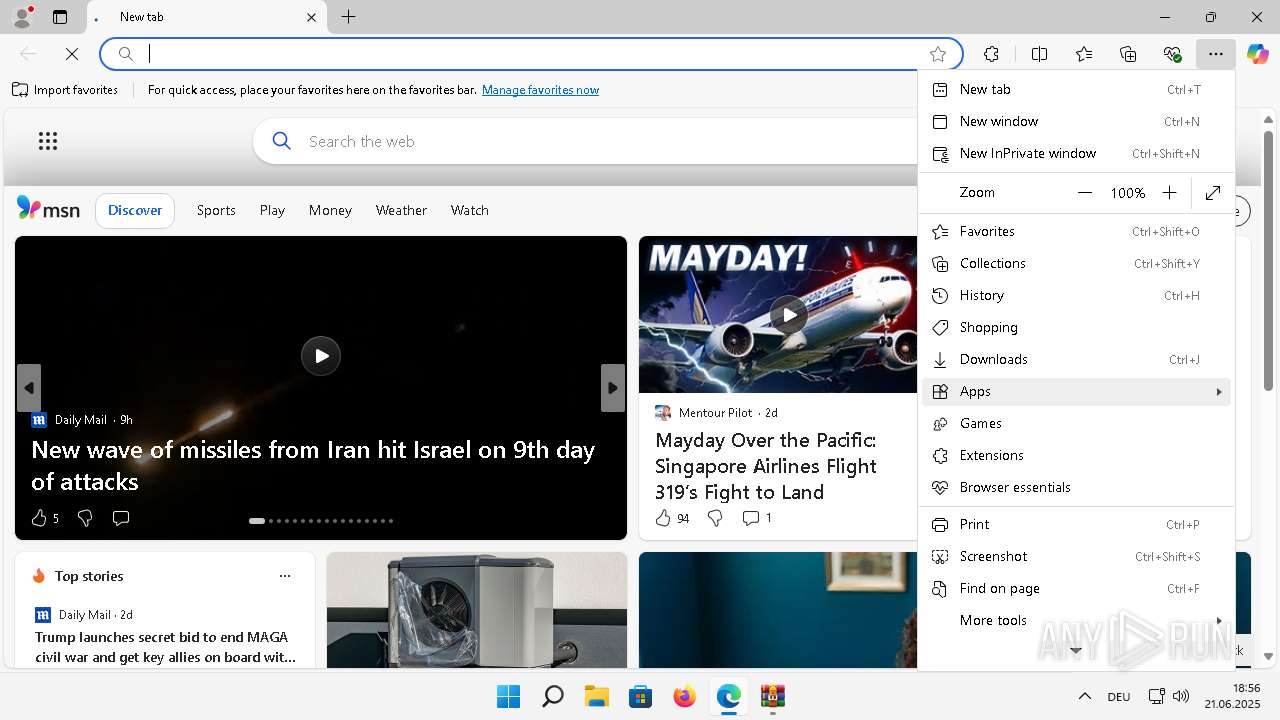Switch to Play tab on MSN

[272, 210]
